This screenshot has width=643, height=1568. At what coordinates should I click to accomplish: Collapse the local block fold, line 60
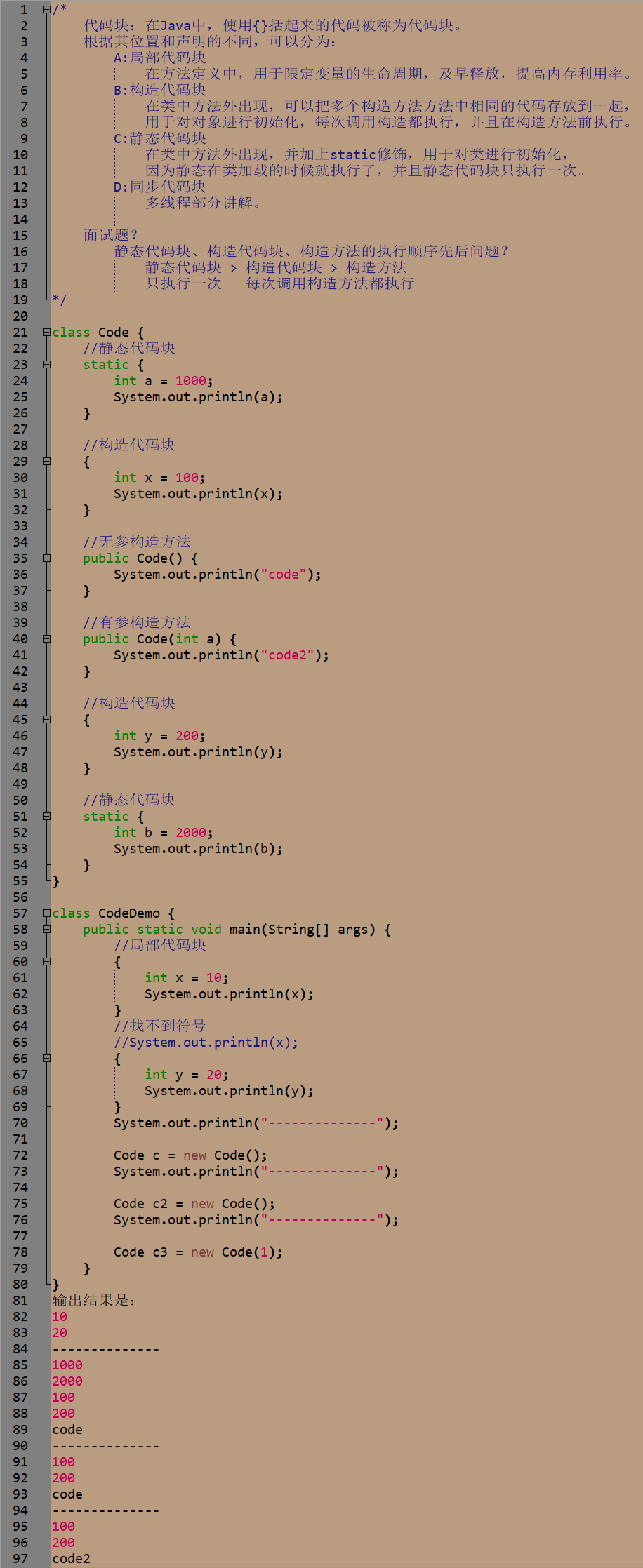pos(46,961)
